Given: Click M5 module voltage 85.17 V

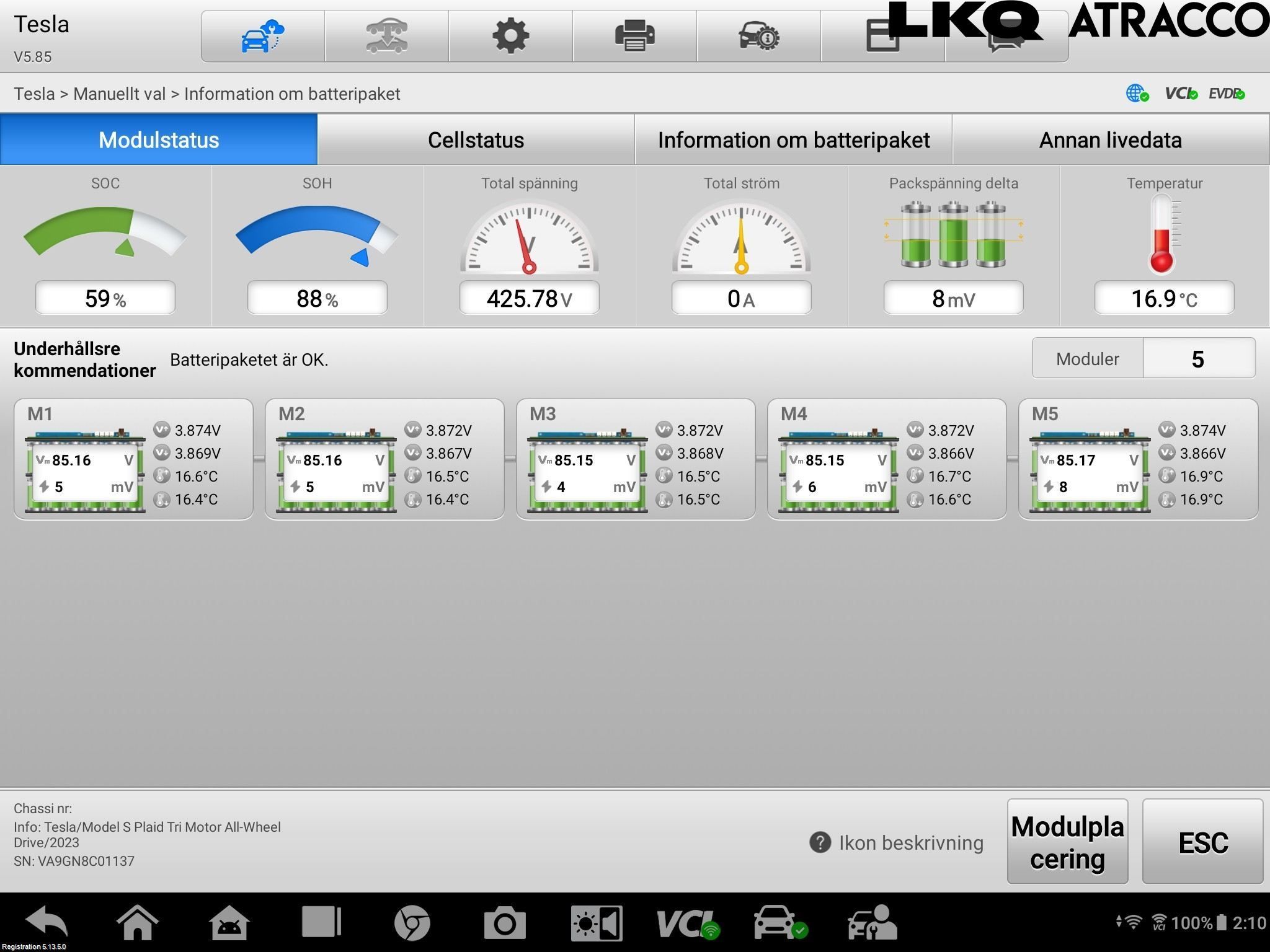Looking at the screenshot, I should [x=1090, y=460].
